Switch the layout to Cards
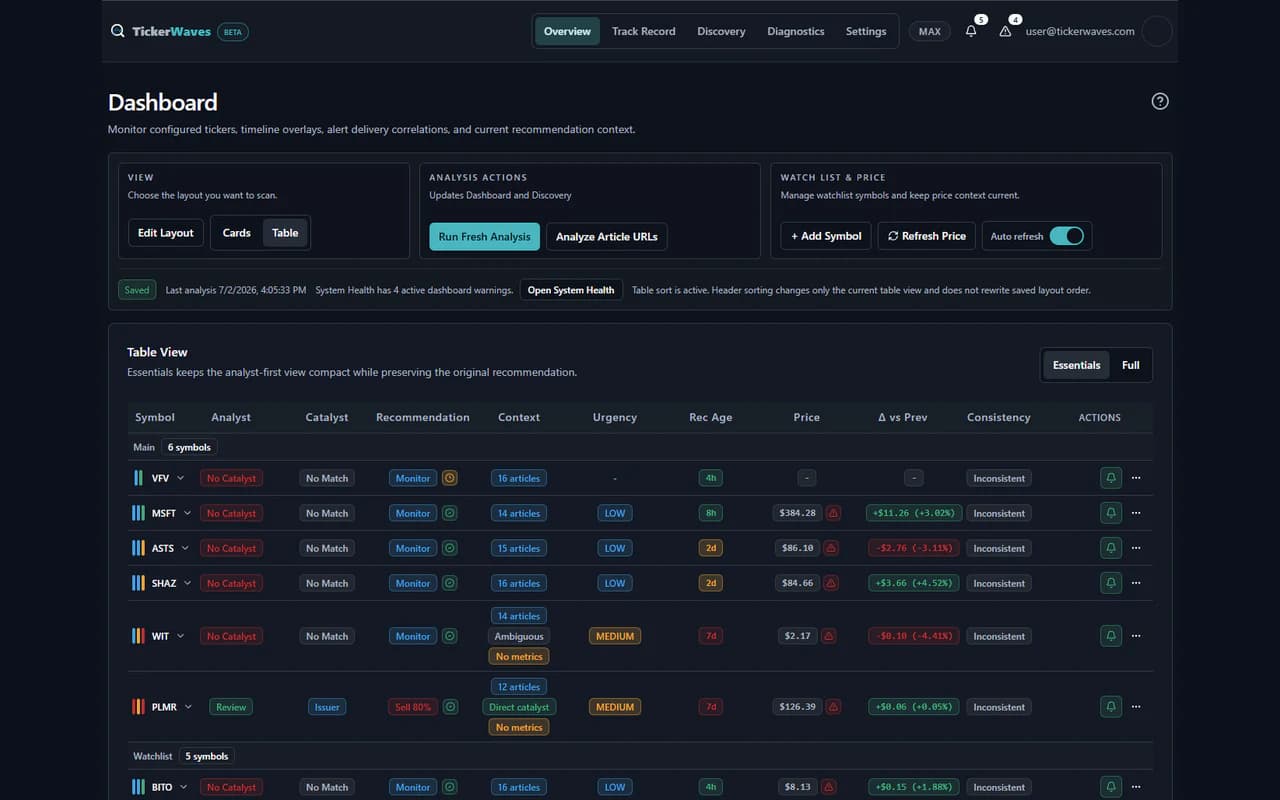 point(236,233)
